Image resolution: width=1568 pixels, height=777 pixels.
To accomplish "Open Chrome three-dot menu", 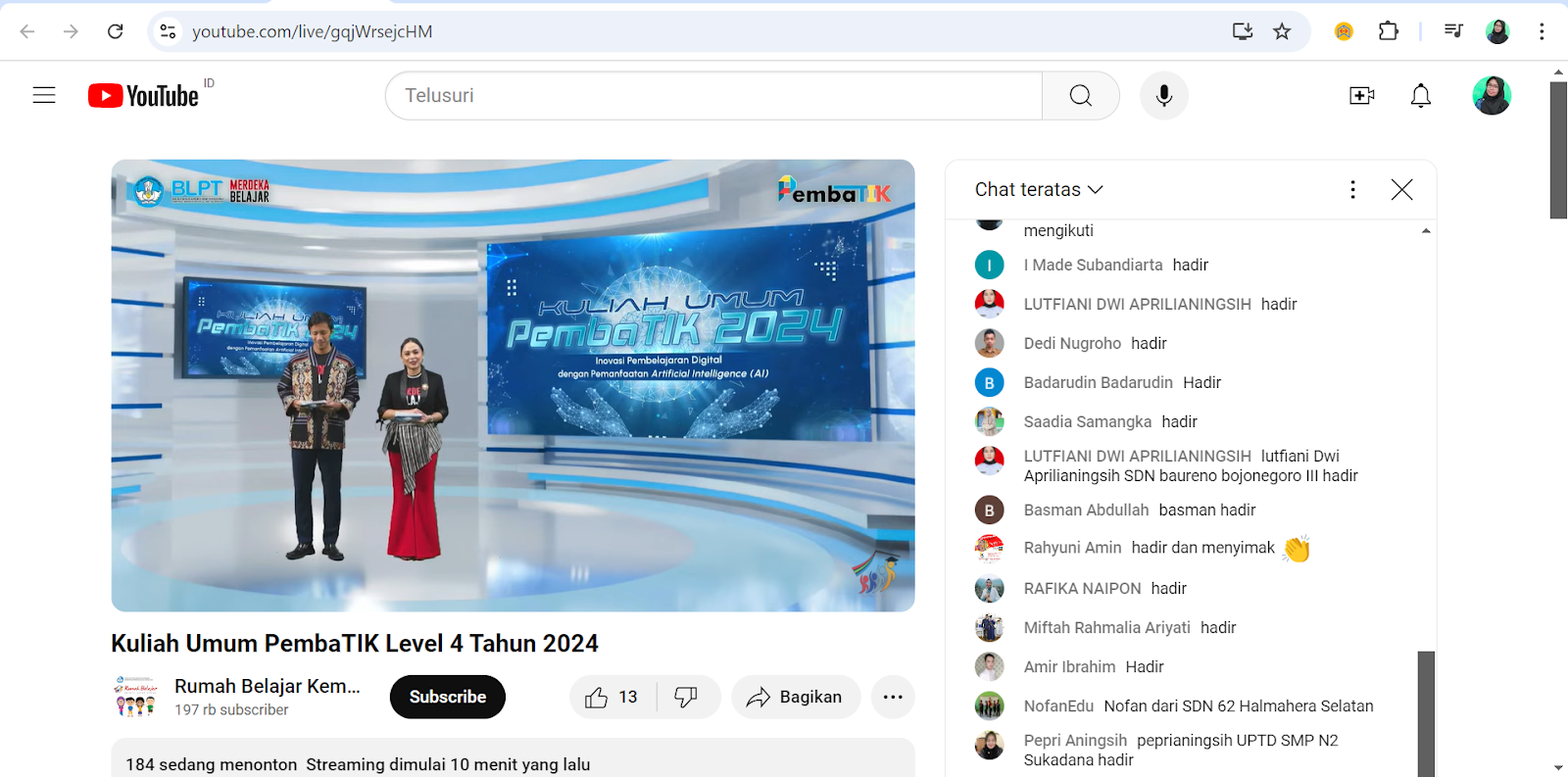I will coord(1542,31).
